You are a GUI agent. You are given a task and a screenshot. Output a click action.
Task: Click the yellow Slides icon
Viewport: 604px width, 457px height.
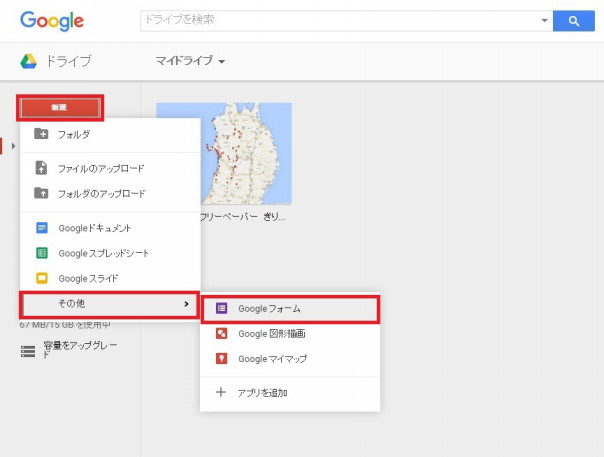[x=42, y=278]
